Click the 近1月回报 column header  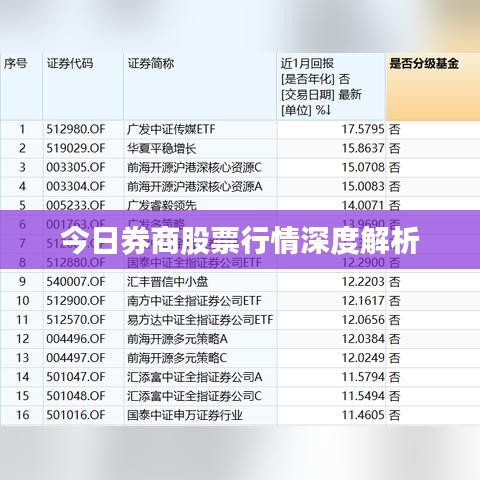307,63
